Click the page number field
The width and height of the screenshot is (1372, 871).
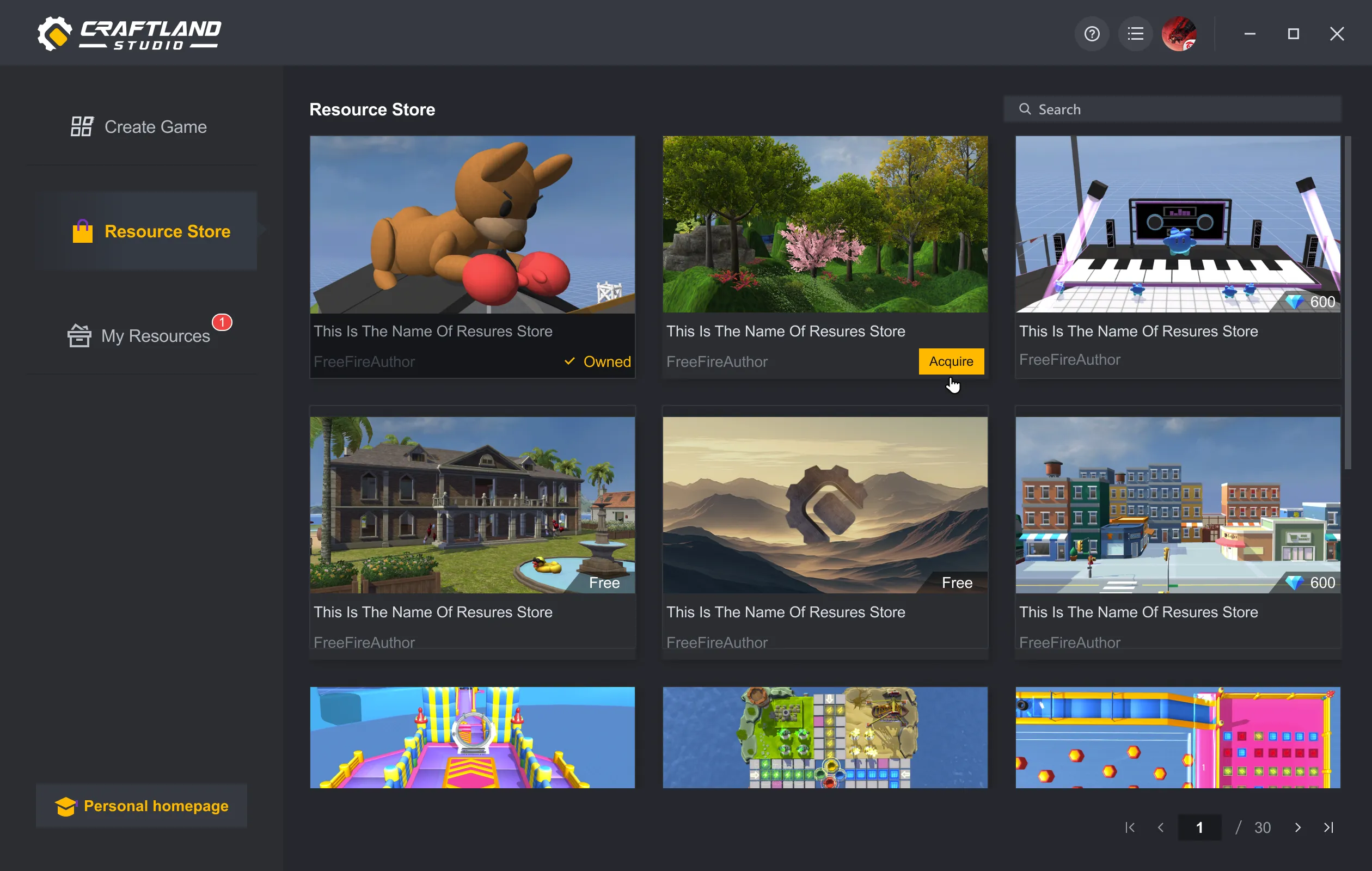coord(1199,827)
